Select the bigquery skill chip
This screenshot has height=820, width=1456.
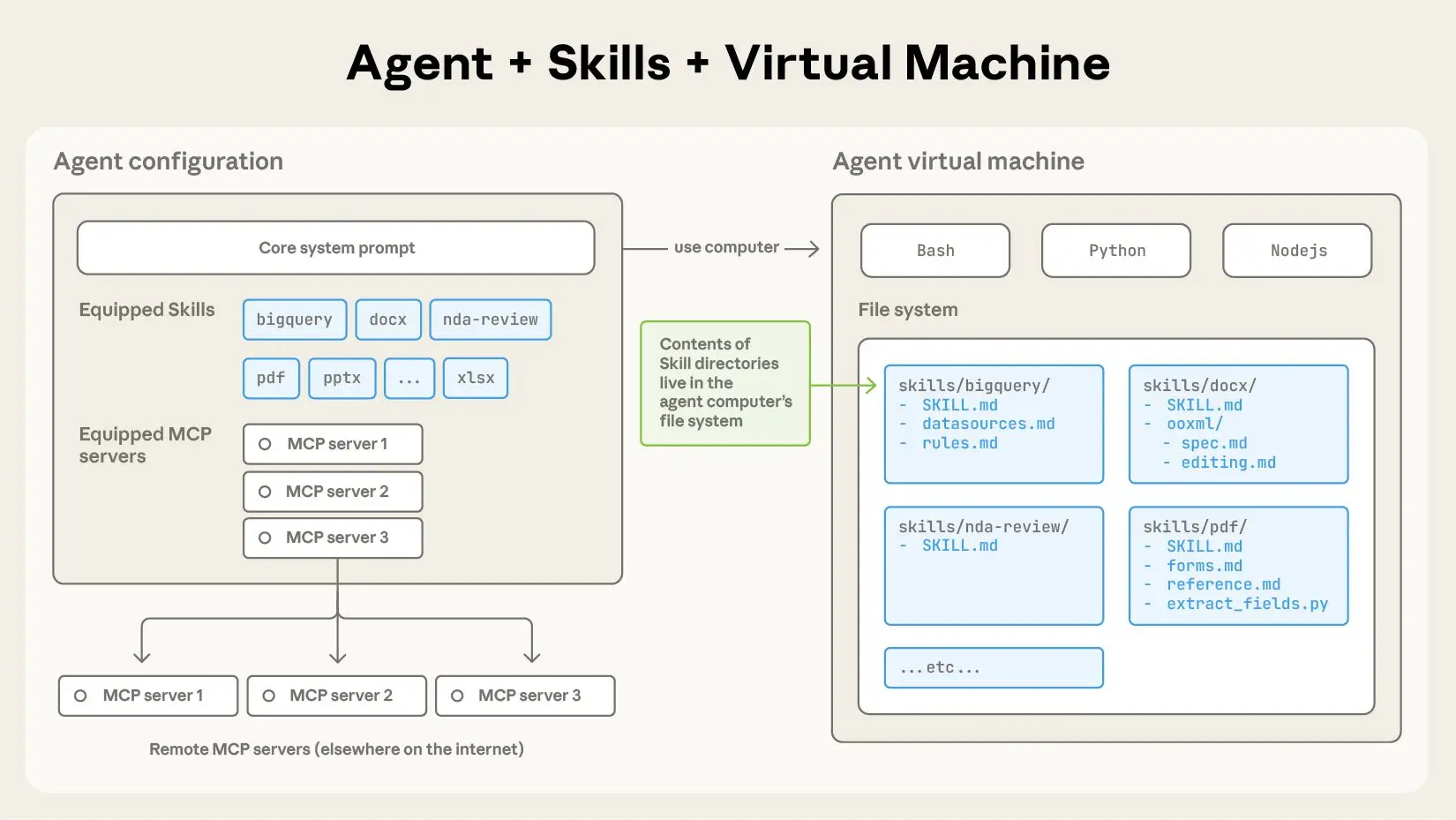(294, 320)
